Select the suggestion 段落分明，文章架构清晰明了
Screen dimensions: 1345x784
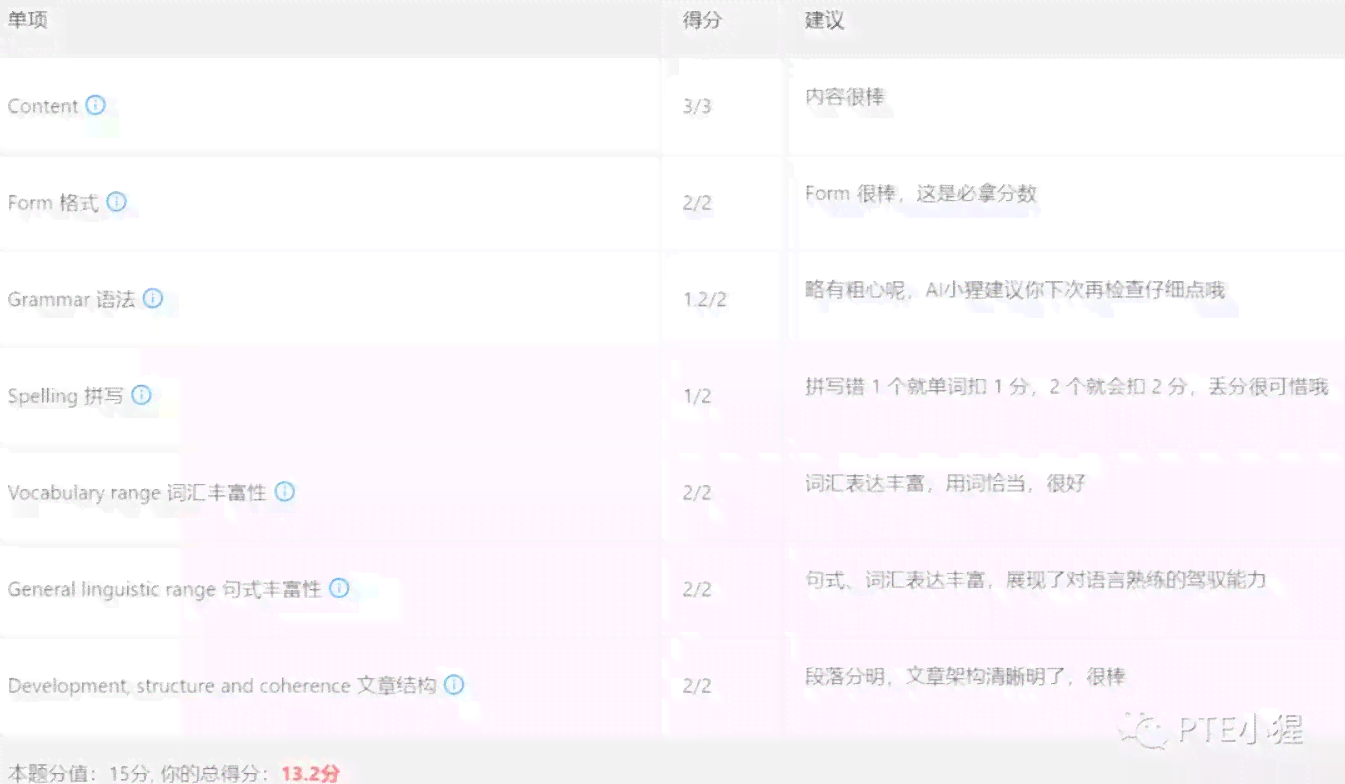pyautogui.click(x=965, y=676)
